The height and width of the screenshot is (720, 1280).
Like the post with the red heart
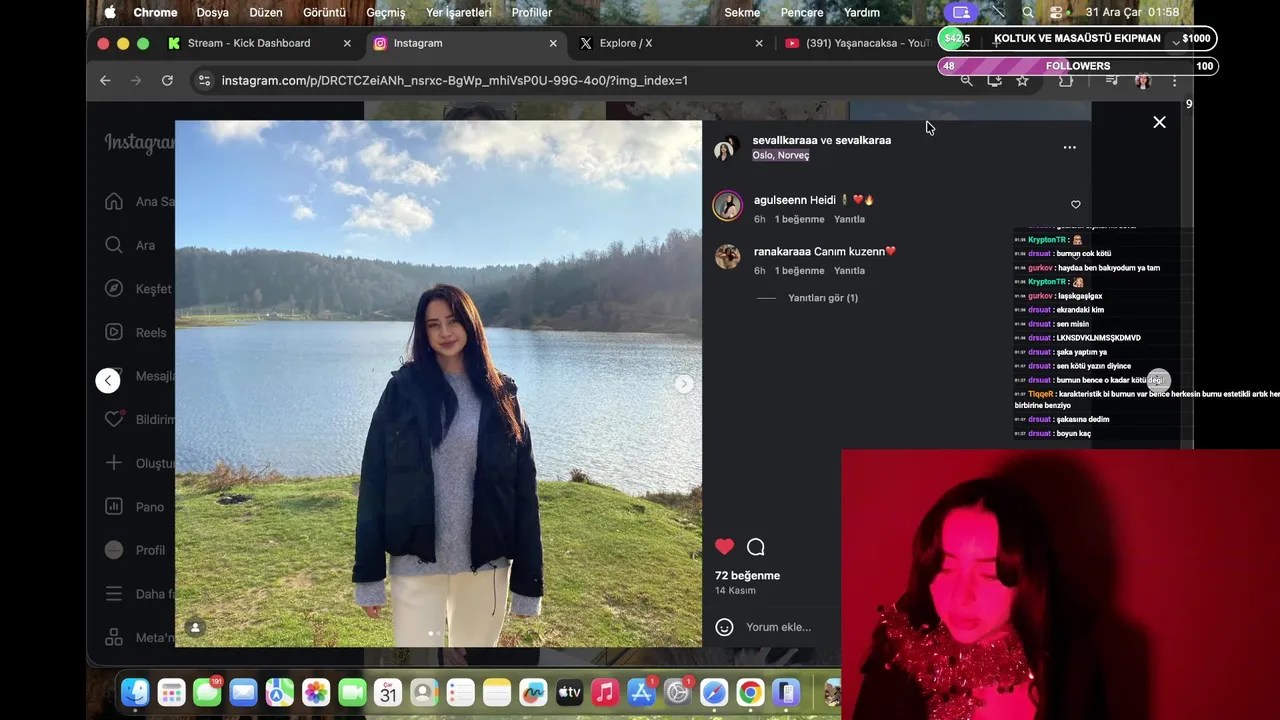tap(724, 546)
